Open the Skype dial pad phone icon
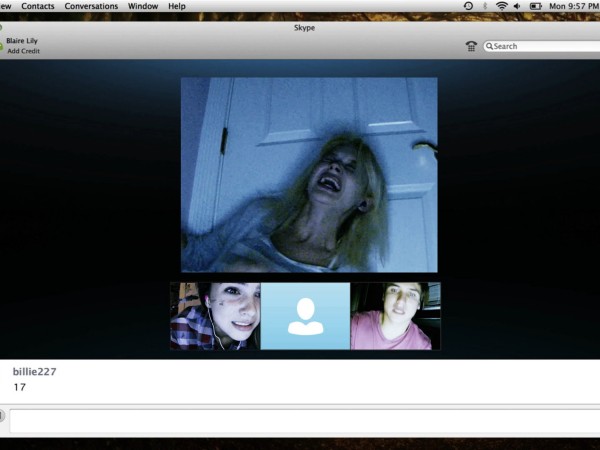The image size is (600, 450). 471,46
